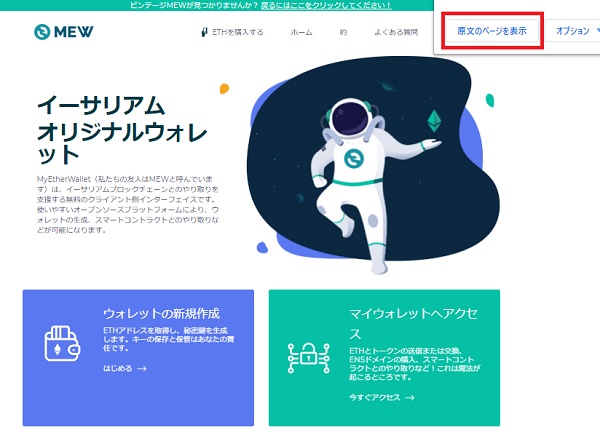
Task: Click the padlock circuit icon on the green card
Action: [x=308, y=358]
